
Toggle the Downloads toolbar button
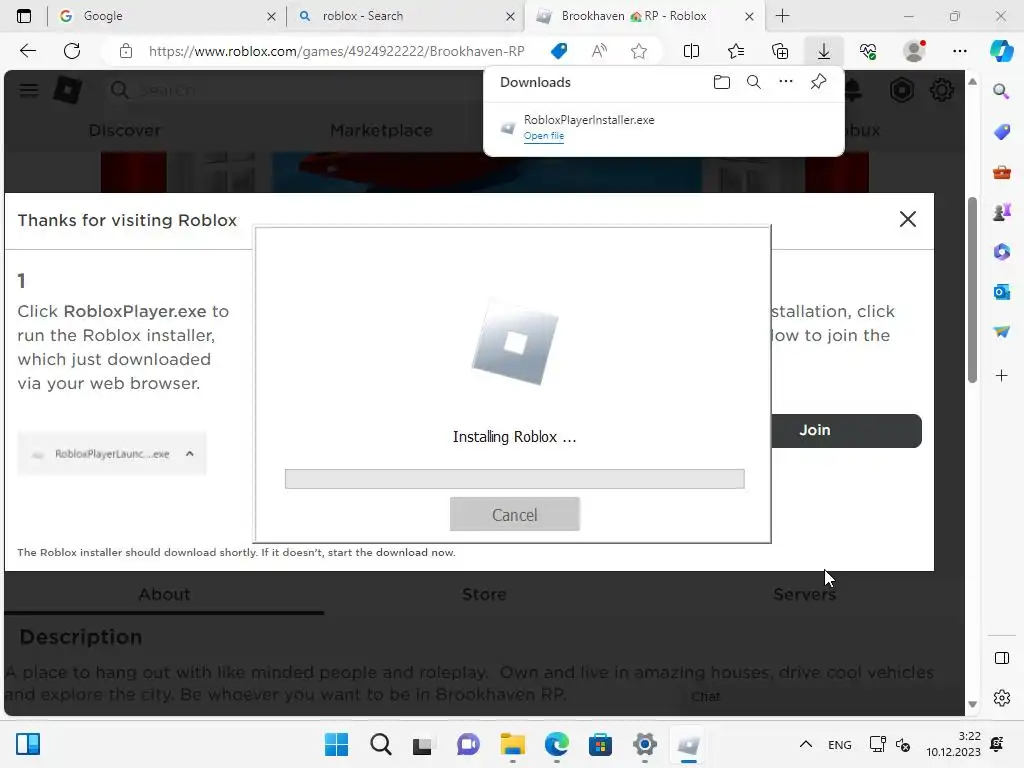(824, 51)
